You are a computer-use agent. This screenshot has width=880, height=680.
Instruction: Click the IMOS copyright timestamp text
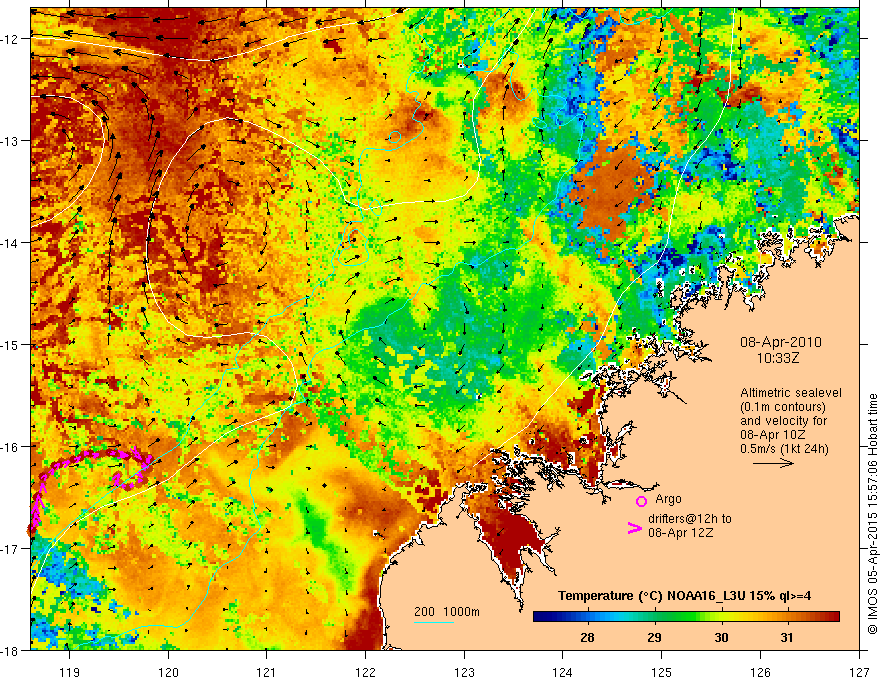[872, 513]
